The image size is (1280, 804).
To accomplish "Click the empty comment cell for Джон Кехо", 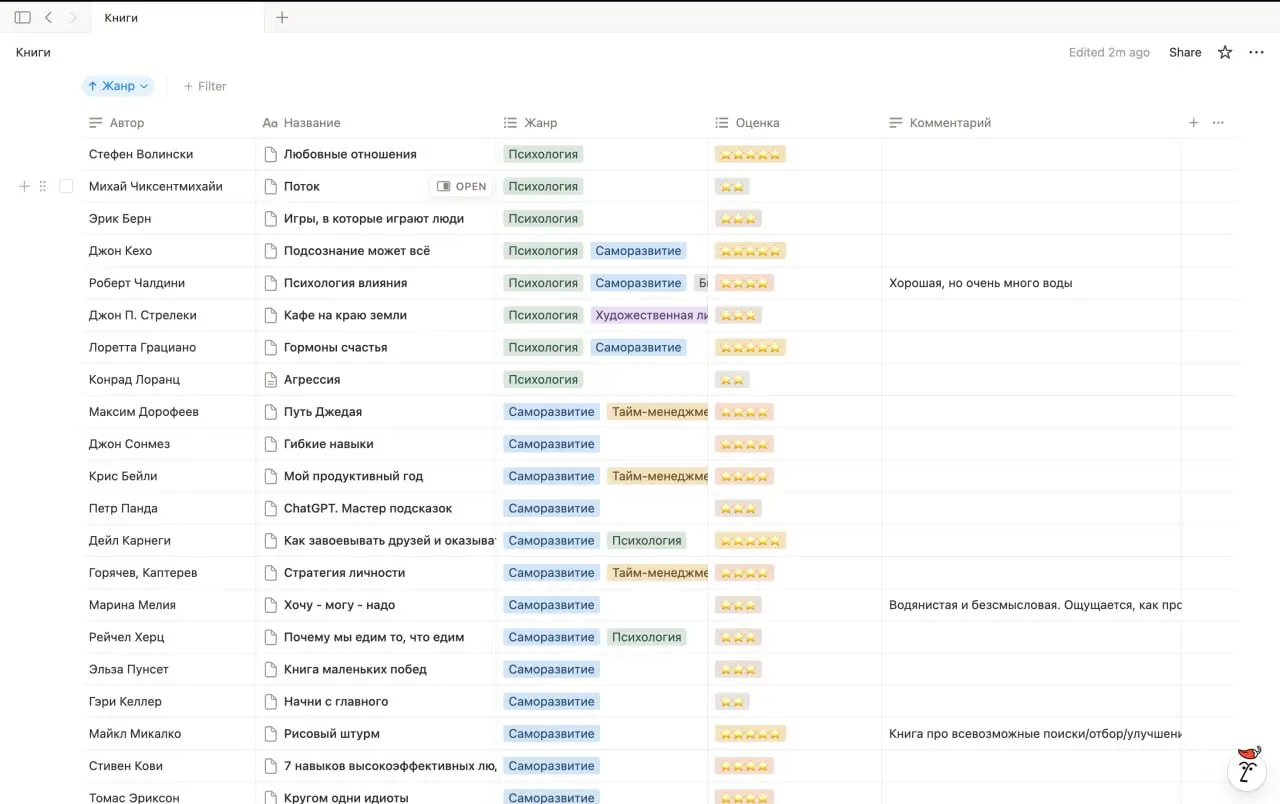I will tap(1031, 251).
